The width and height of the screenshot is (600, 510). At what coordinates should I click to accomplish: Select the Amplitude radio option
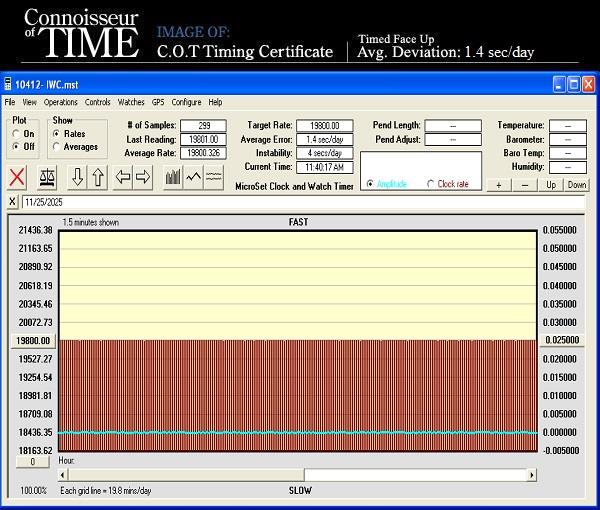(371, 184)
